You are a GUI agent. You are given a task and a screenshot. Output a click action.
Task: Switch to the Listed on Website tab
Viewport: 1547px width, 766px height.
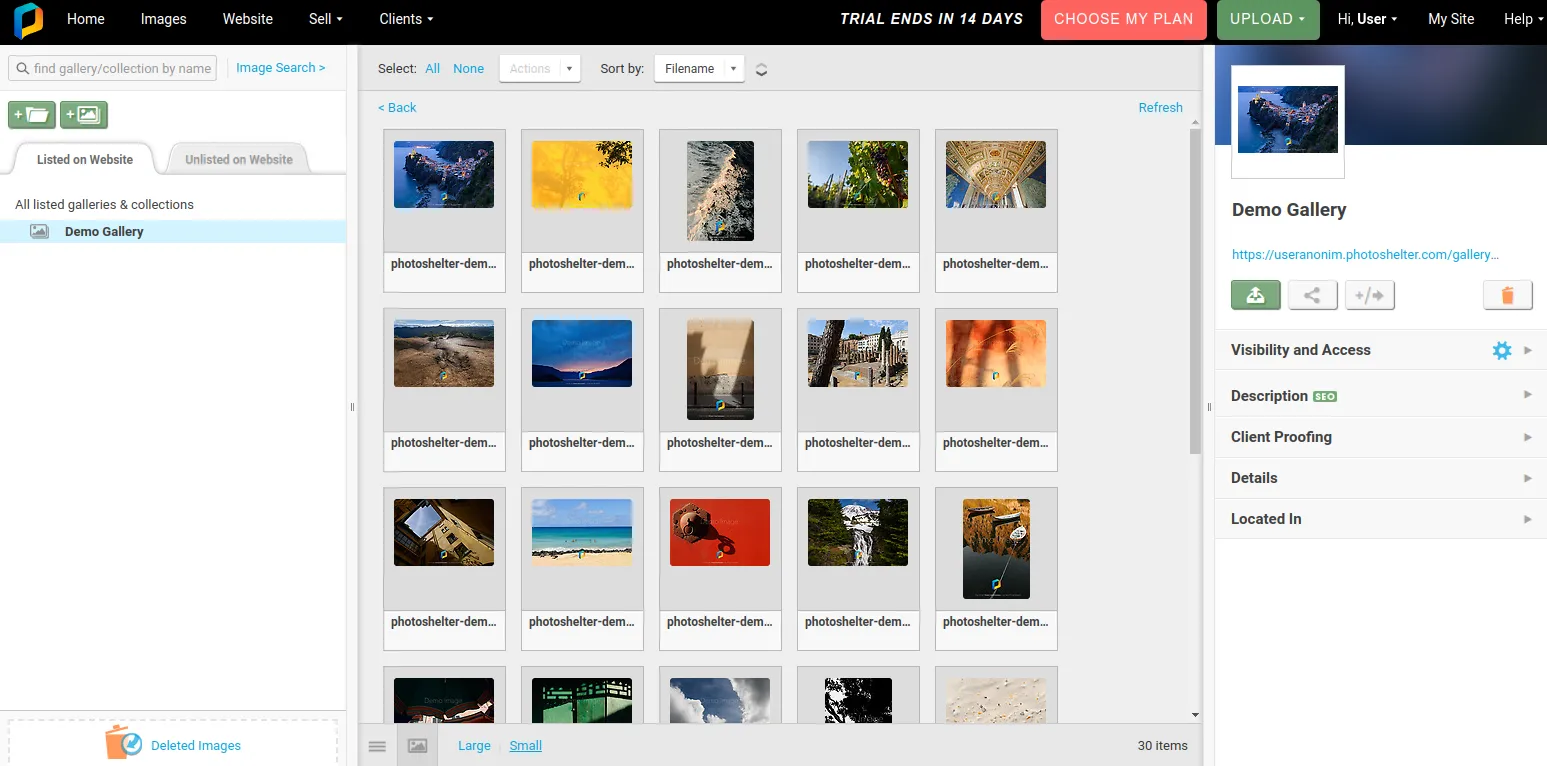click(x=85, y=160)
